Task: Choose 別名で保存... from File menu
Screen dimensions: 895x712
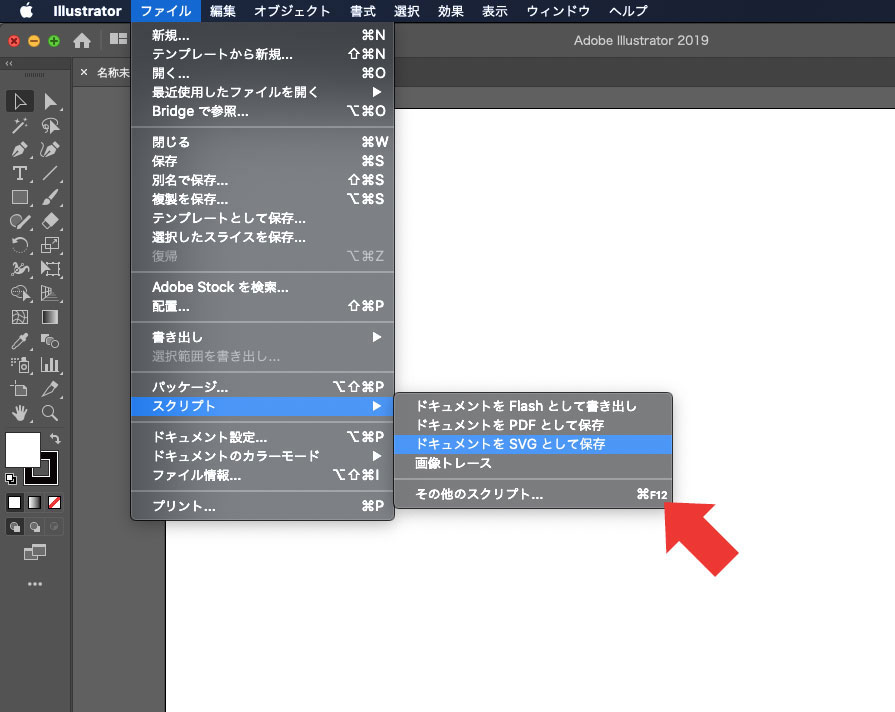Action: pyautogui.click(x=263, y=180)
